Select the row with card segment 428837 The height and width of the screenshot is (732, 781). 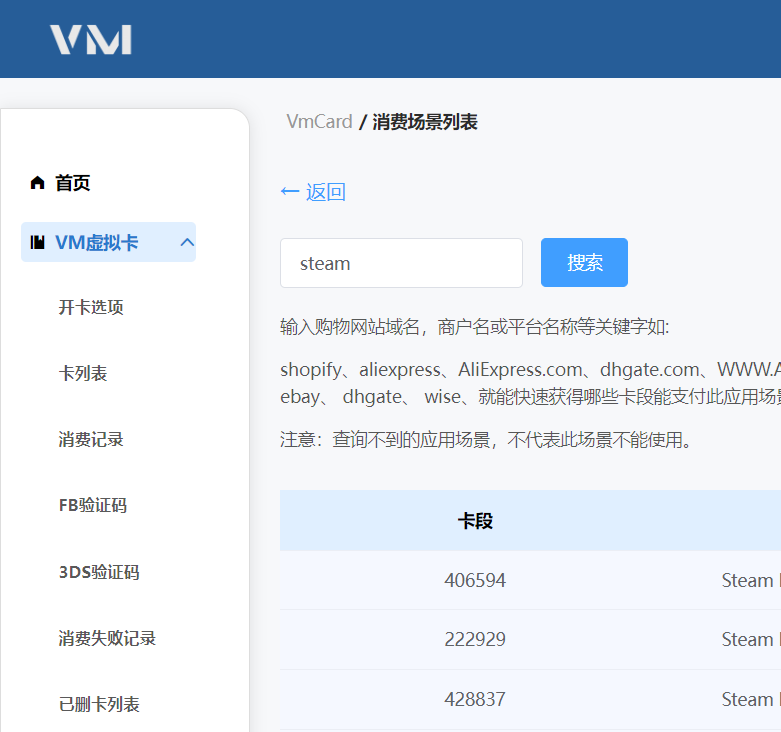[475, 699]
